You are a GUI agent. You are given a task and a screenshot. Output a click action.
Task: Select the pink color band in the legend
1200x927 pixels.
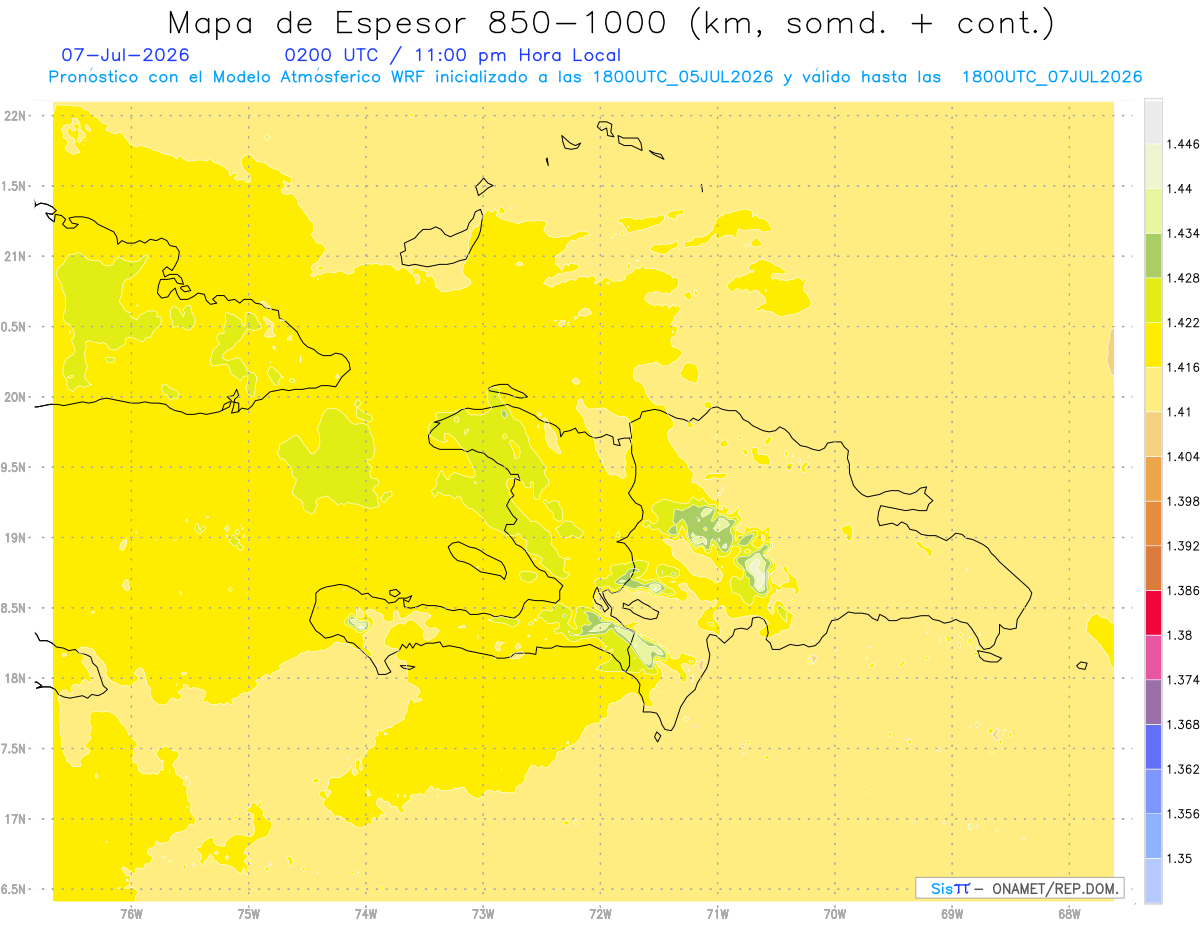coord(1152,657)
